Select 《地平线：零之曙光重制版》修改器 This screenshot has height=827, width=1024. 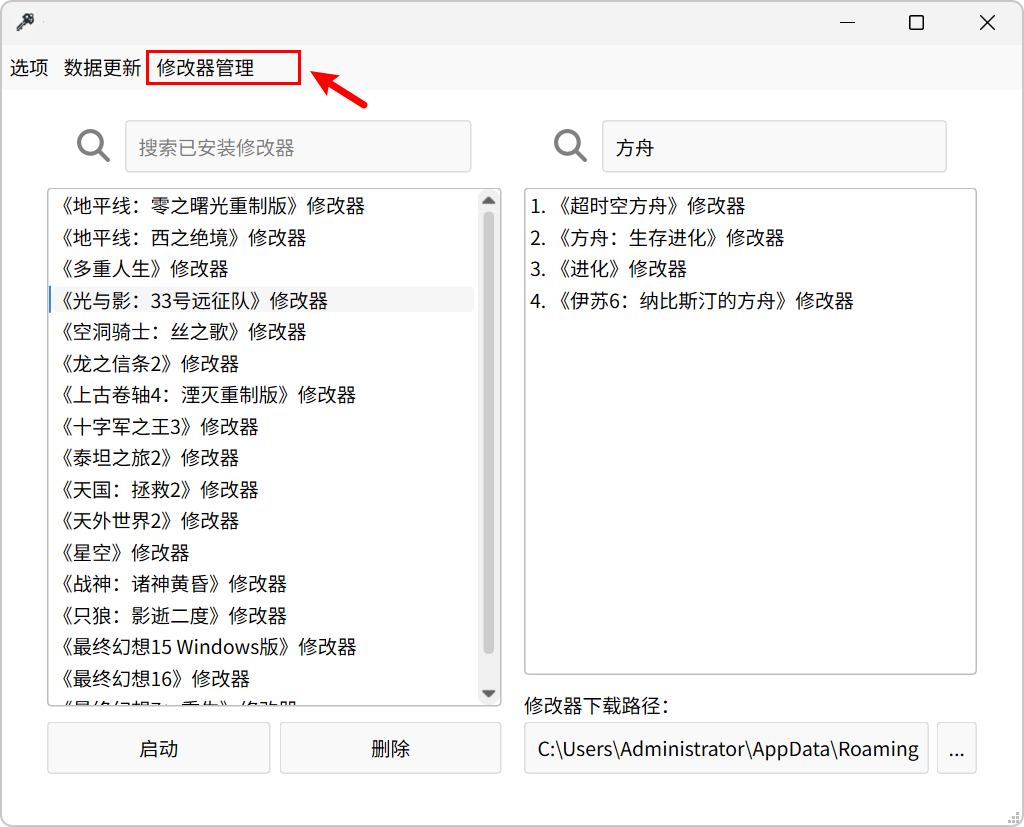click(262, 206)
